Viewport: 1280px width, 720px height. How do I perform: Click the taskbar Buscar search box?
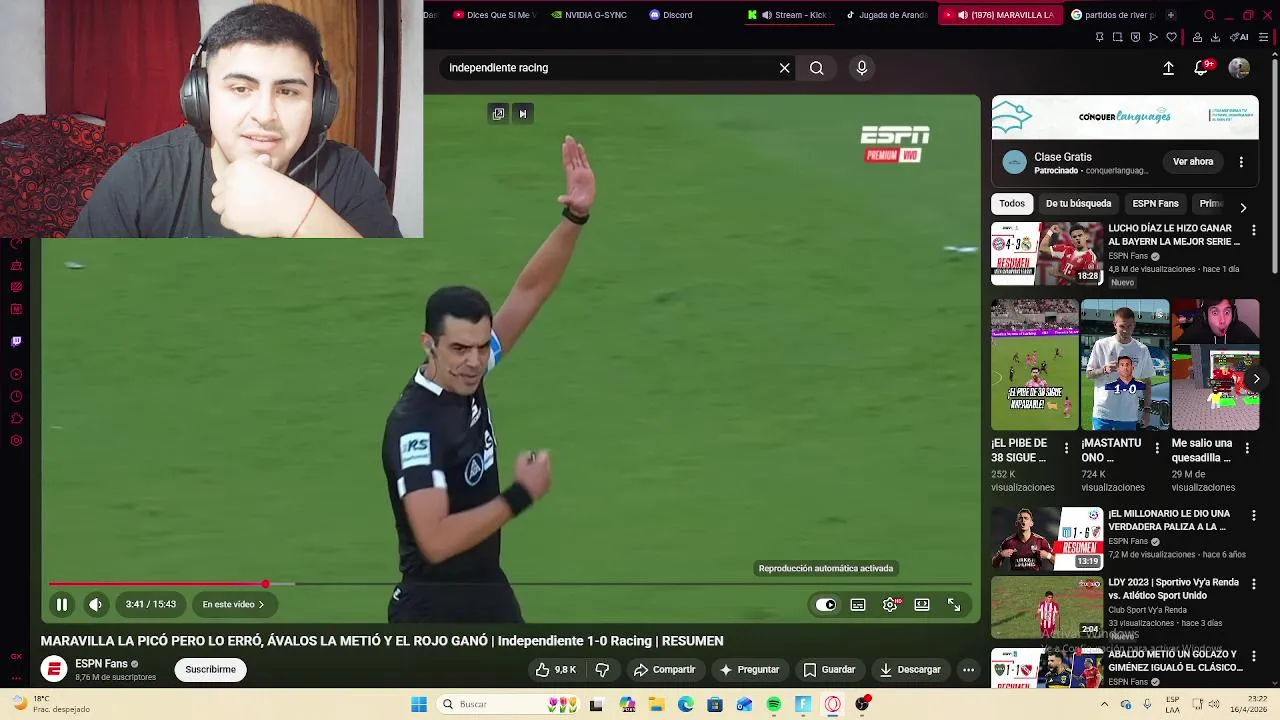[x=510, y=705]
